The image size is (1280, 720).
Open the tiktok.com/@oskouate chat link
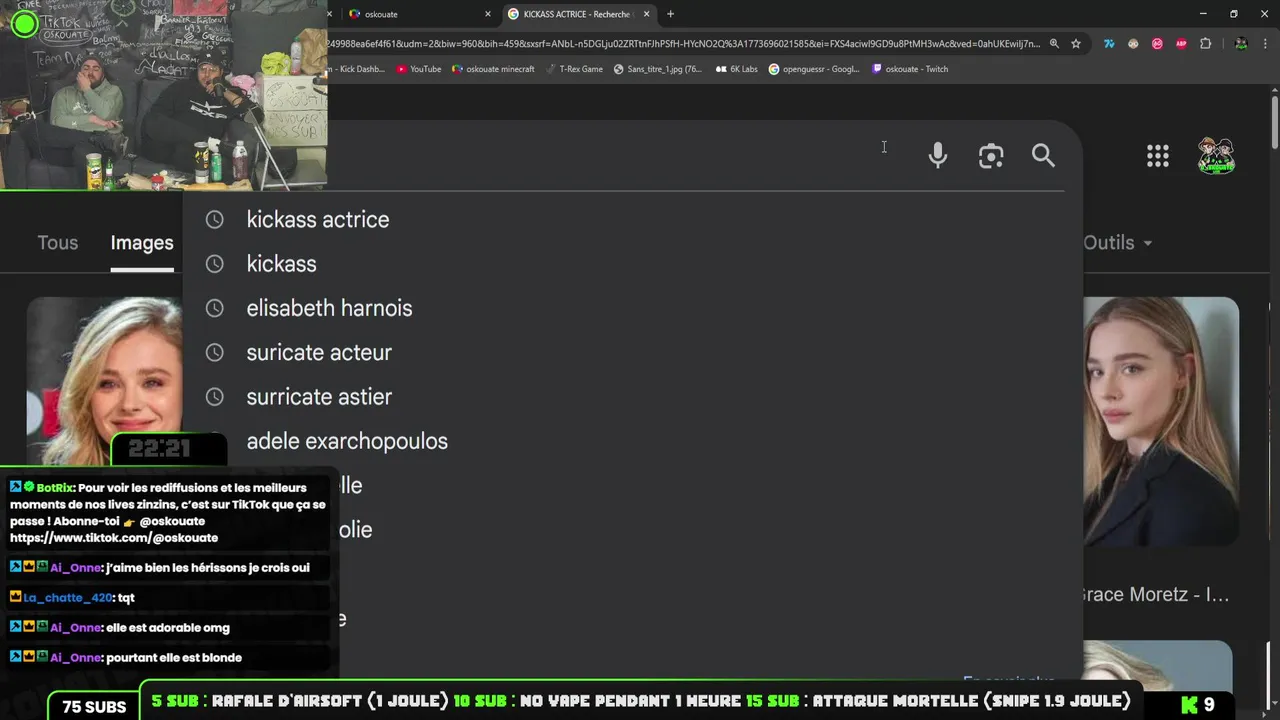[114, 538]
